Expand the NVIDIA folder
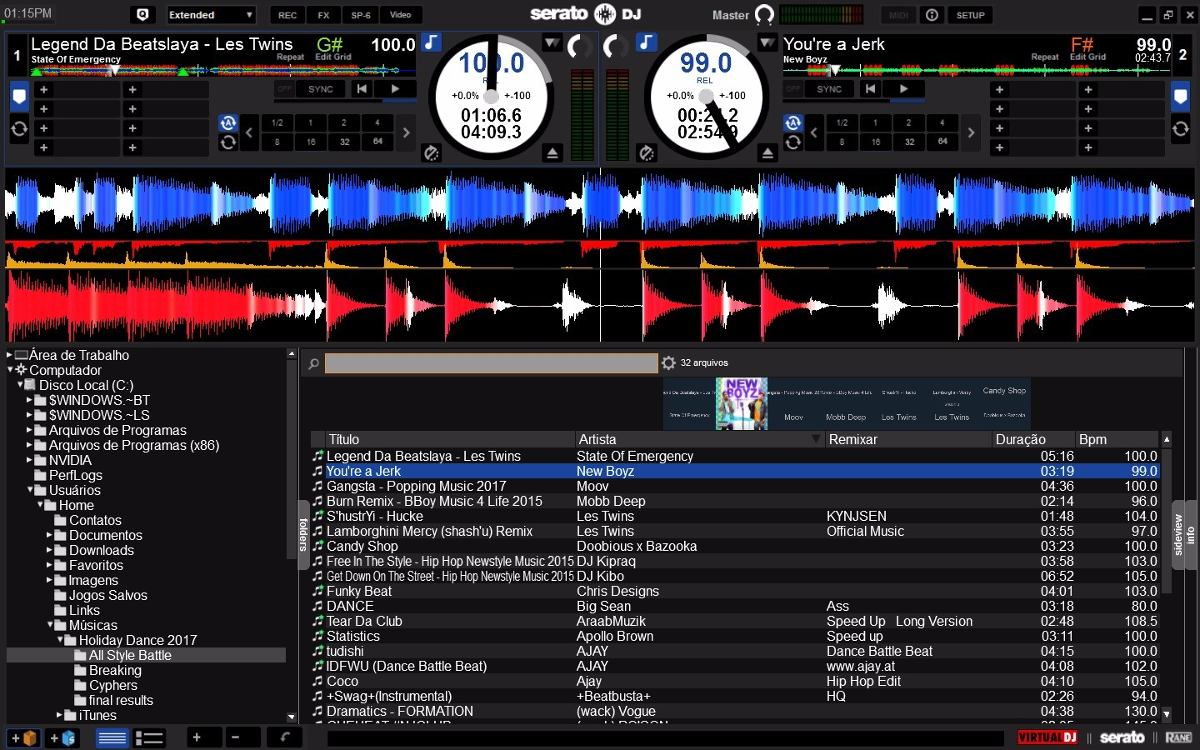This screenshot has height=750, width=1200. pyautogui.click(x=30, y=460)
